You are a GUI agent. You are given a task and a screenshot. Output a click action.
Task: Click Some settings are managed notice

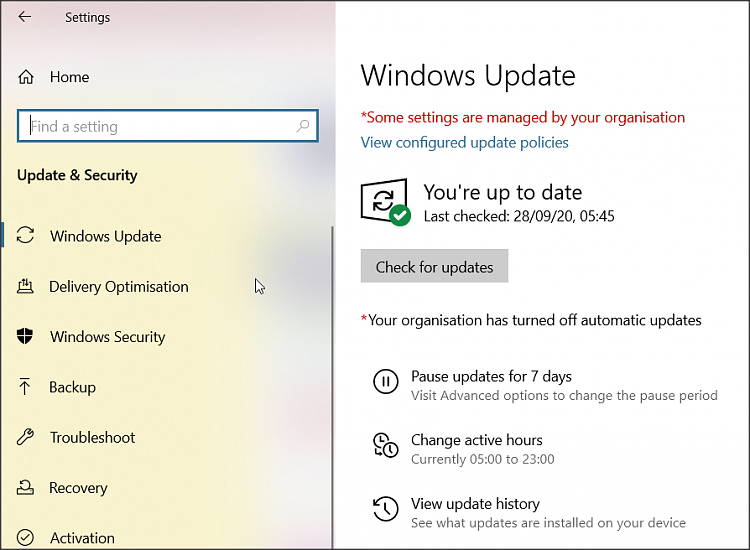[x=523, y=117]
